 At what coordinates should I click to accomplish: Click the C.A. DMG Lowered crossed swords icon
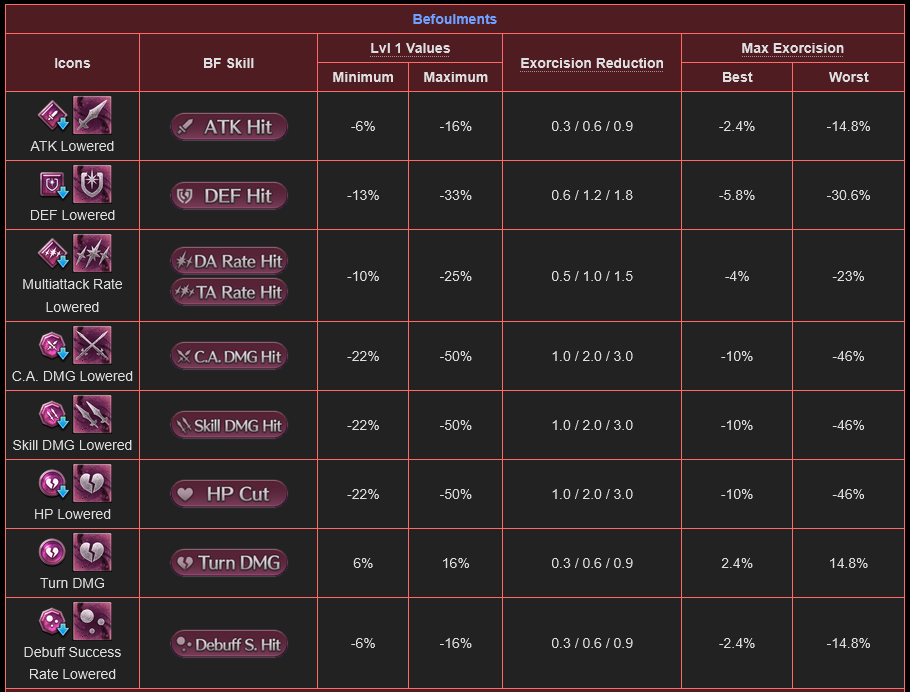click(92, 345)
